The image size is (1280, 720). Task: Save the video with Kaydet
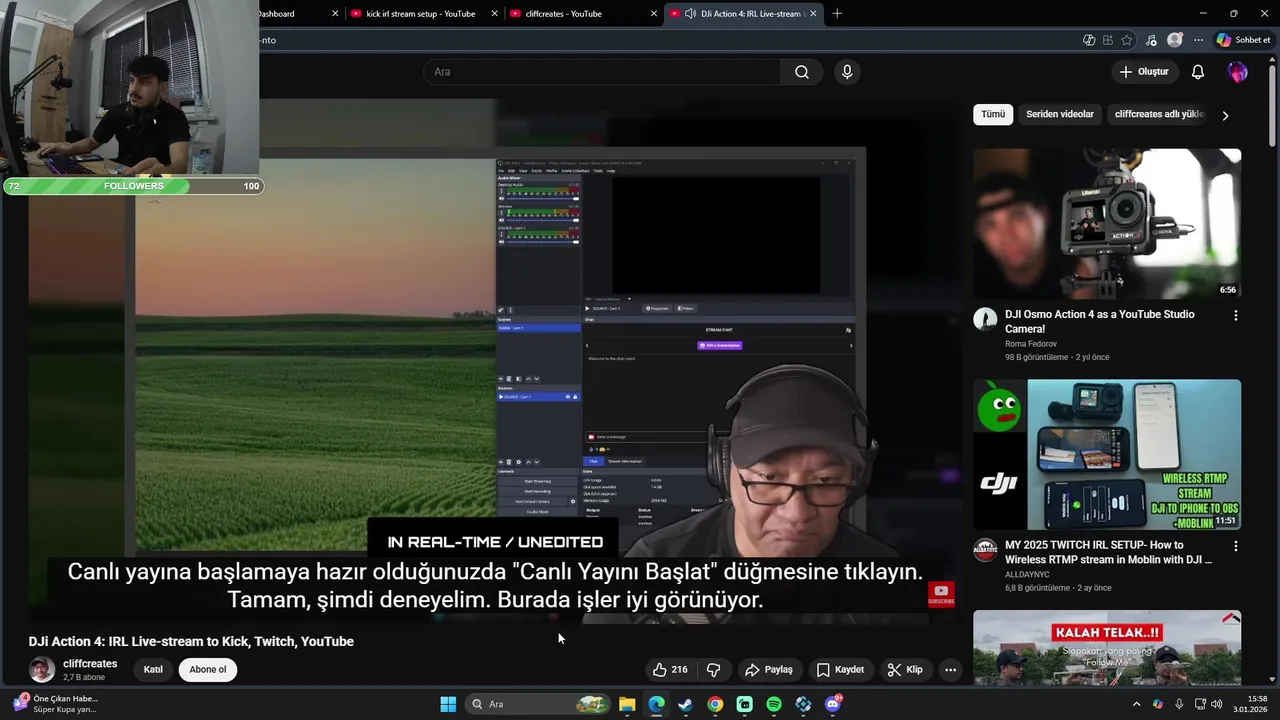point(840,670)
